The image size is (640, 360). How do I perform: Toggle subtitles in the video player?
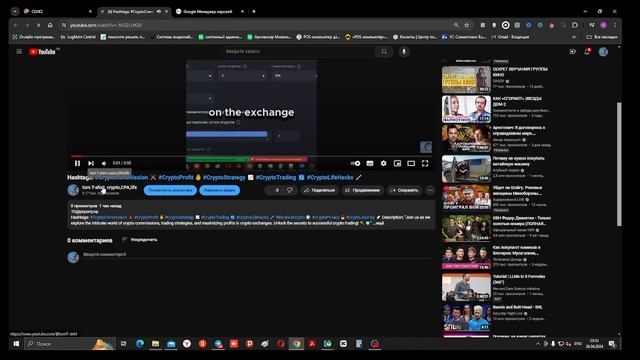tap(370, 163)
